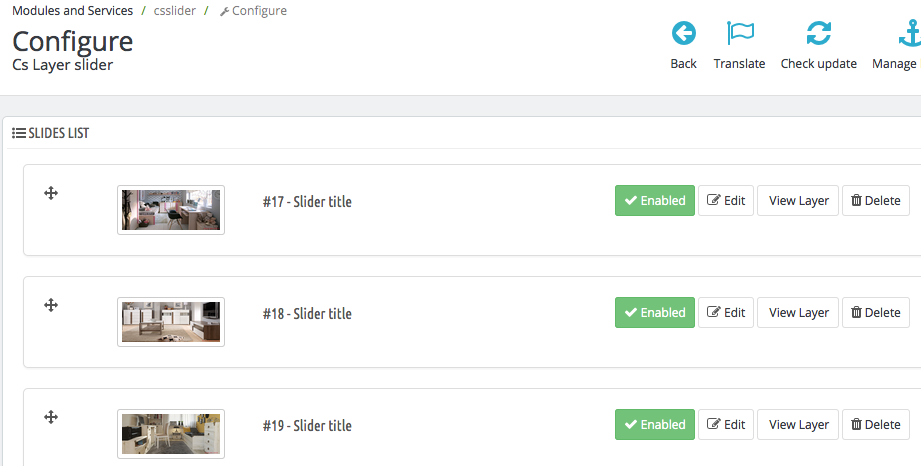Click the Manage anchor icon
The width and height of the screenshot is (921, 466).
pos(908,35)
